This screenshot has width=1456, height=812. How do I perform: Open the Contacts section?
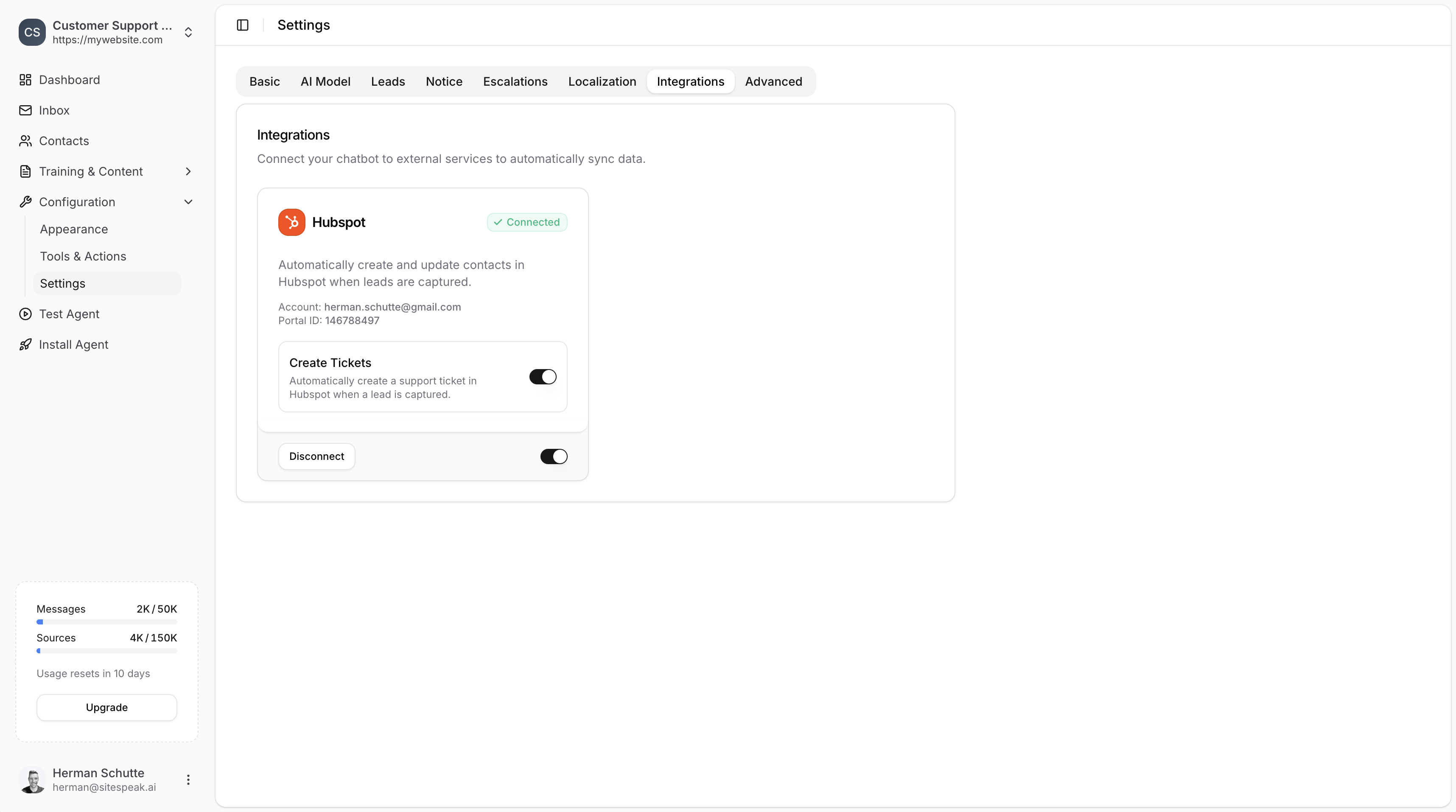(64, 141)
